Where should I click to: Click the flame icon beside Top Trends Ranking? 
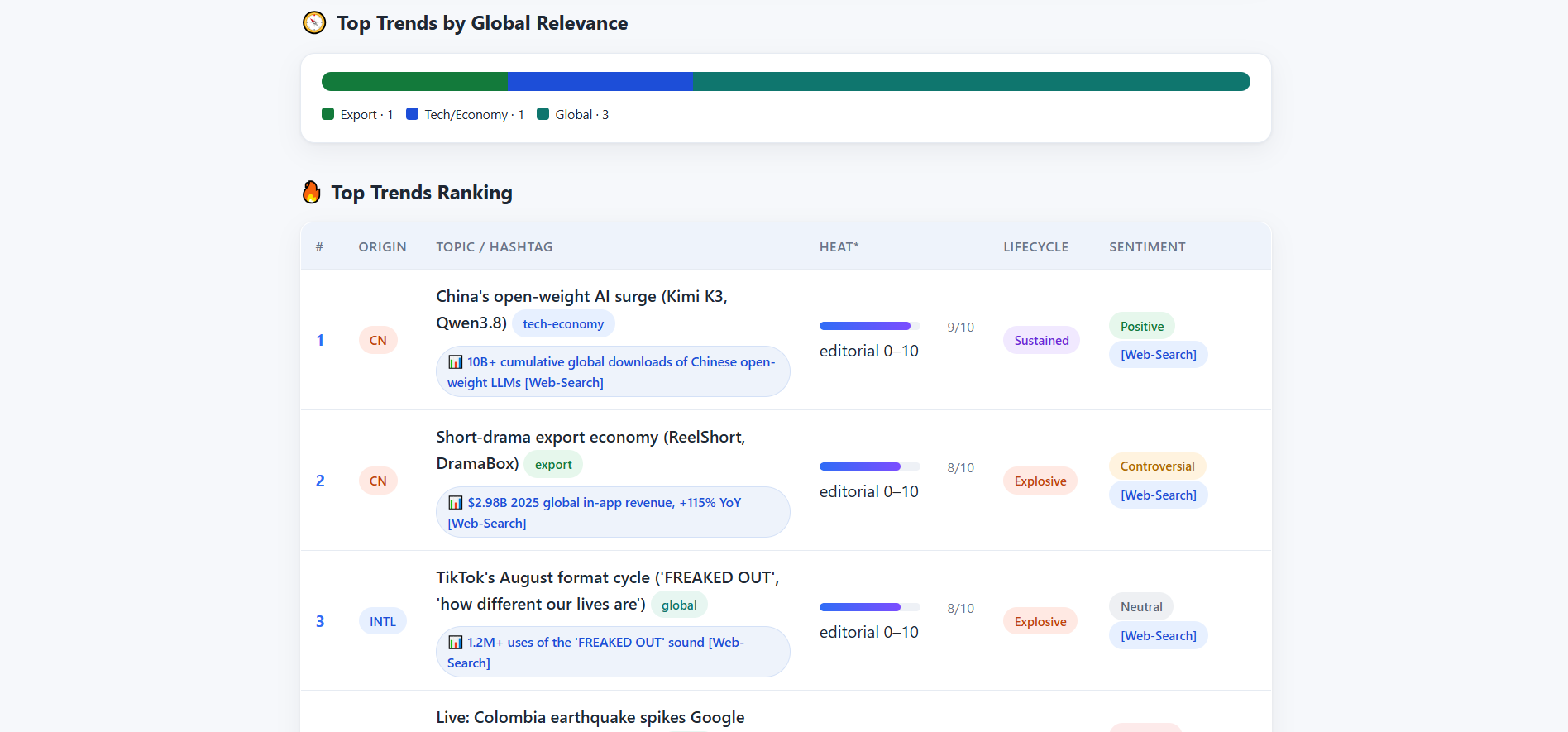click(x=312, y=192)
